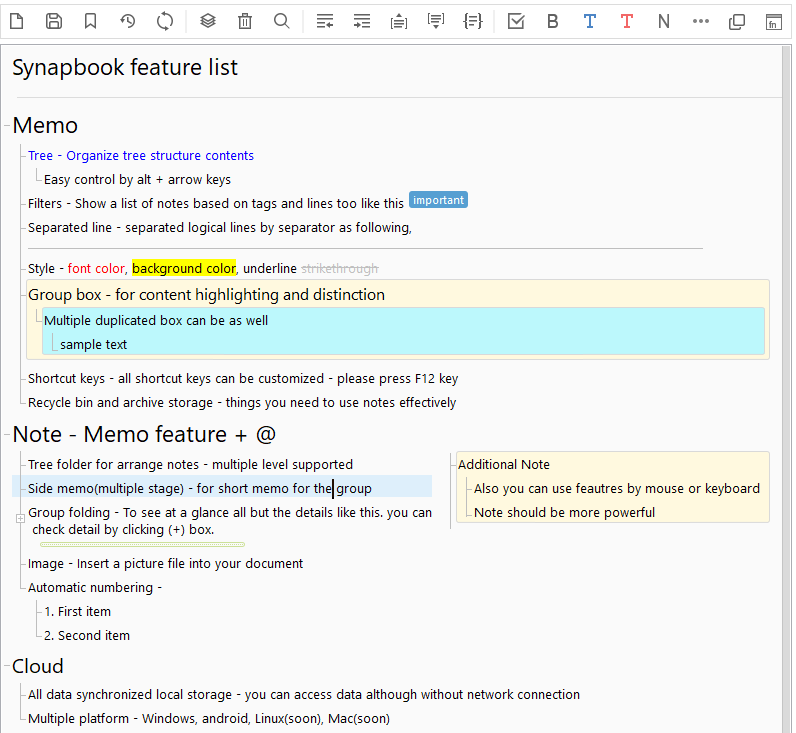Open history with the clock-arrow icon

128,21
